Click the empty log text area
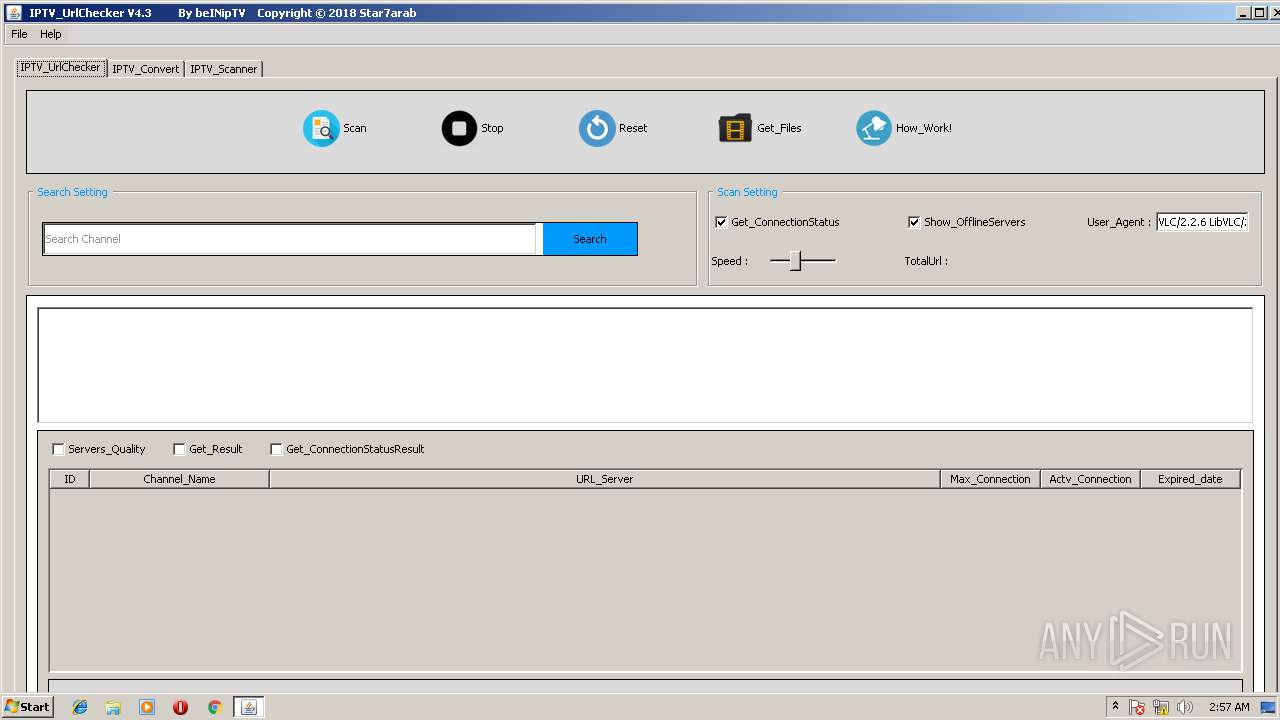Viewport: 1280px width, 720px height. 645,365
